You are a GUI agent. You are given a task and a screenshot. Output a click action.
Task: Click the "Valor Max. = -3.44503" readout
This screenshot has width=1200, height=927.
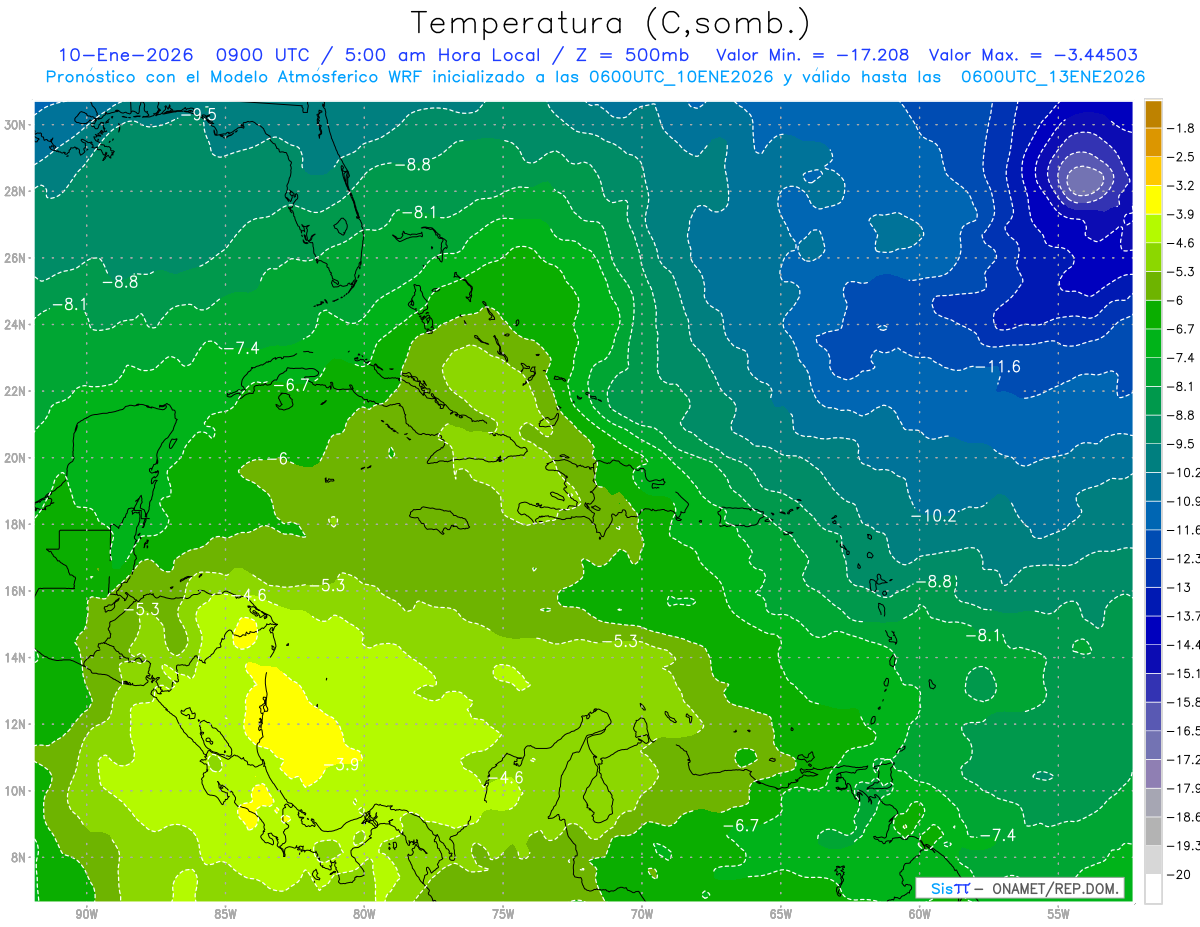coord(1033,55)
